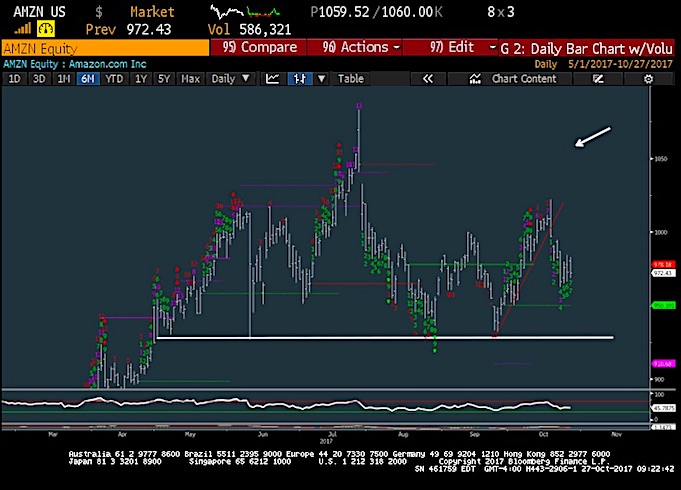Select the 6M time range
This screenshot has height=490, width=681.
(x=88, y=79)
